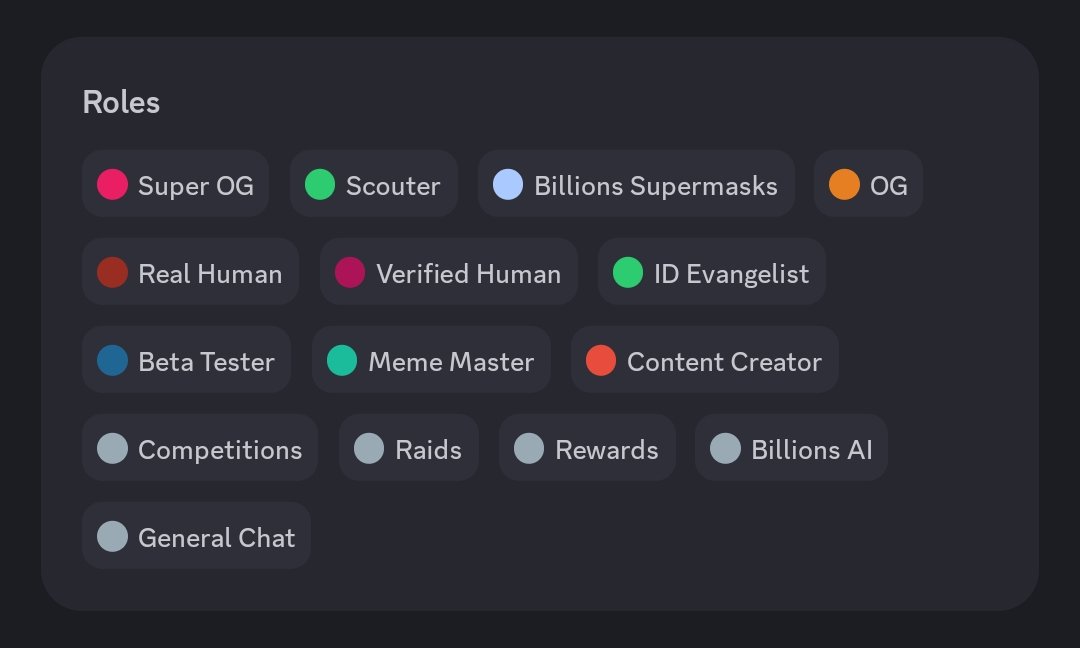Select the Rewards role chip
The image size is (1080, 648).
pyautogui.click(x=587, y=448)
